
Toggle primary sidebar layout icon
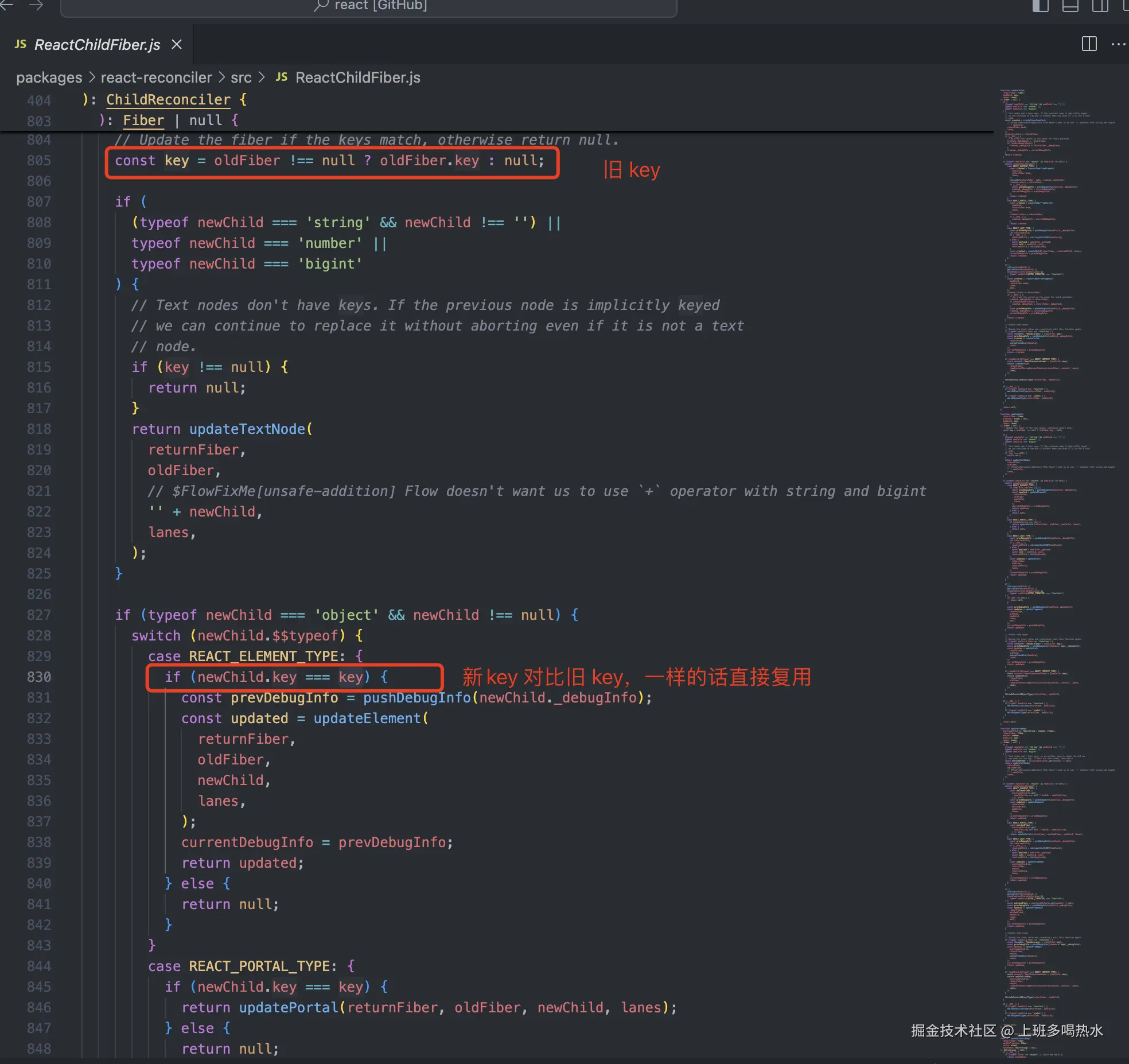(1040, 6)
